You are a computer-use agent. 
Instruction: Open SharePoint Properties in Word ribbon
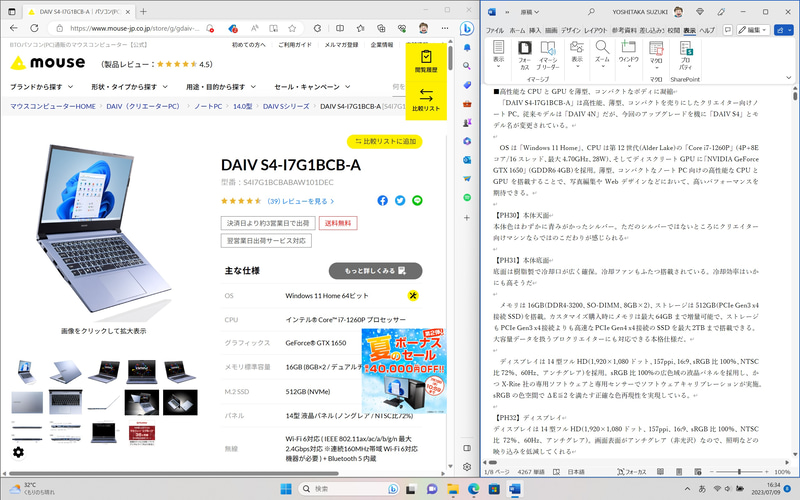[x=685, y=55]
